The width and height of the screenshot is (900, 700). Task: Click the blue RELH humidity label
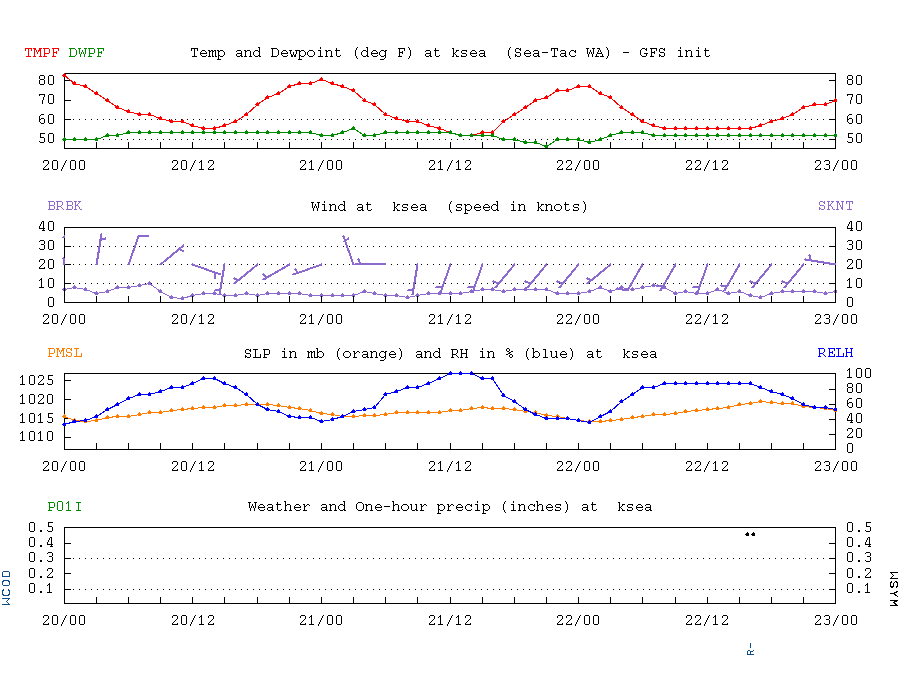(836, 353)
